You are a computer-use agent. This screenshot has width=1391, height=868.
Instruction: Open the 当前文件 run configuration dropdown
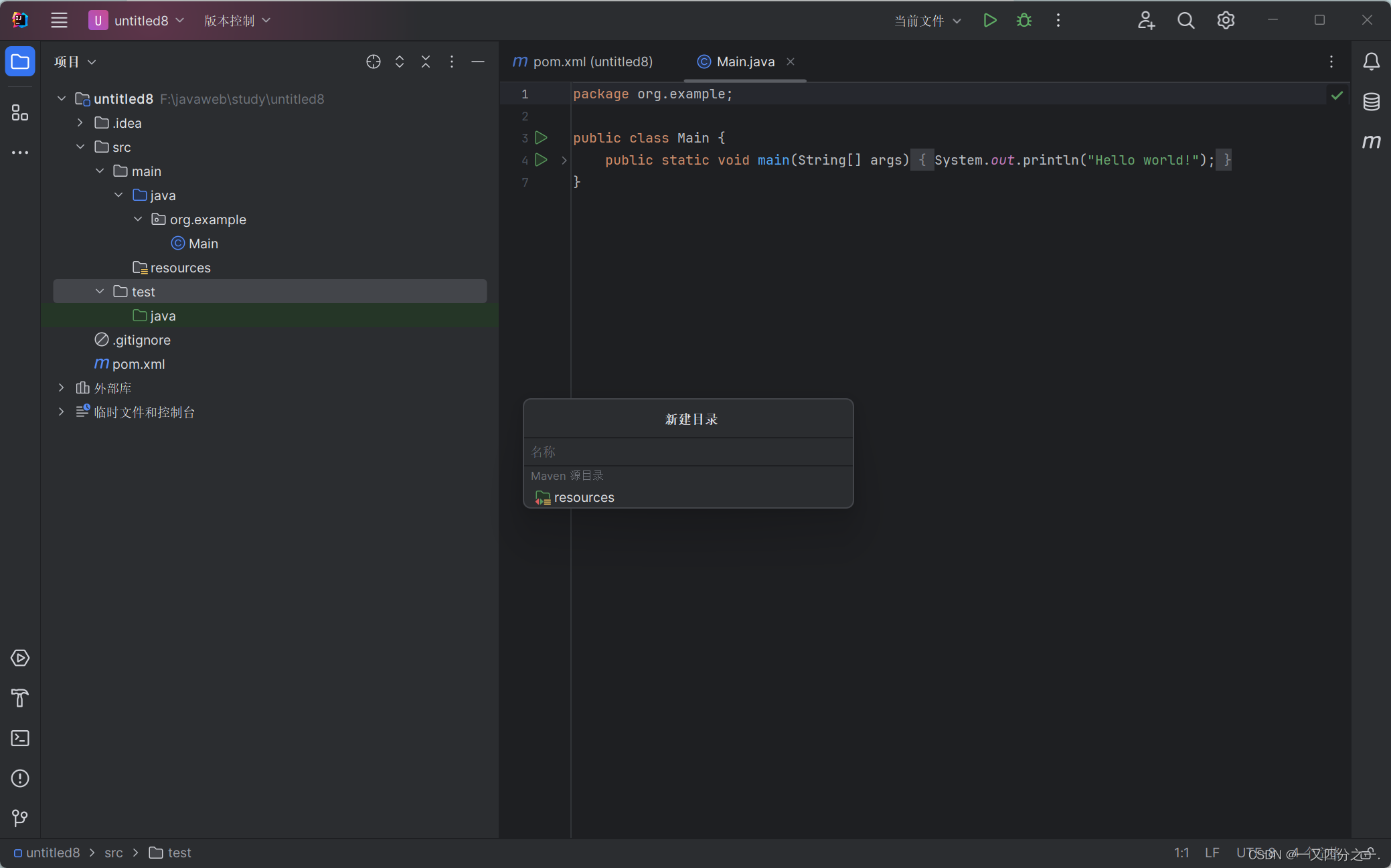tap(927, 21)
